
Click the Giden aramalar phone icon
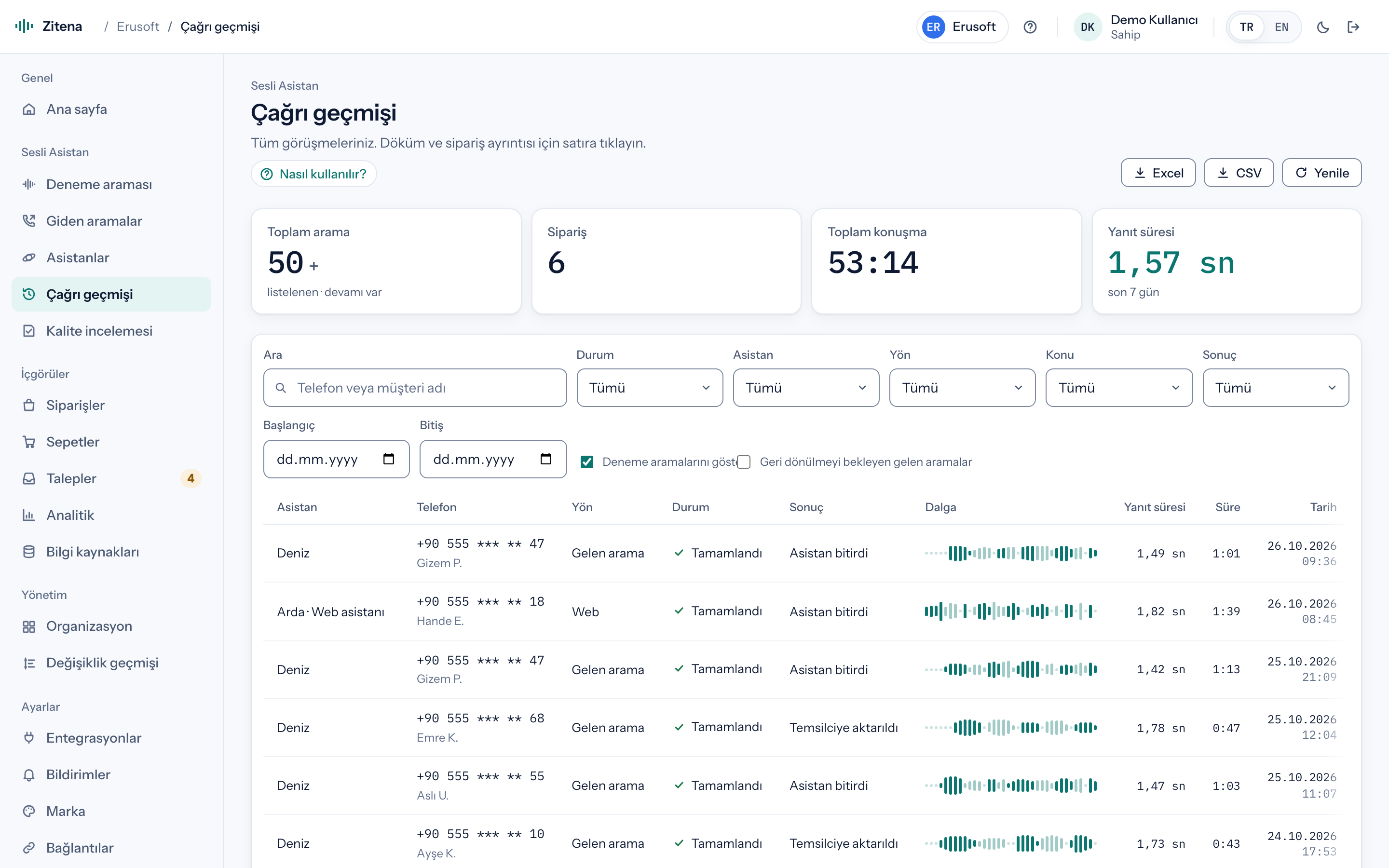point(29,221)
